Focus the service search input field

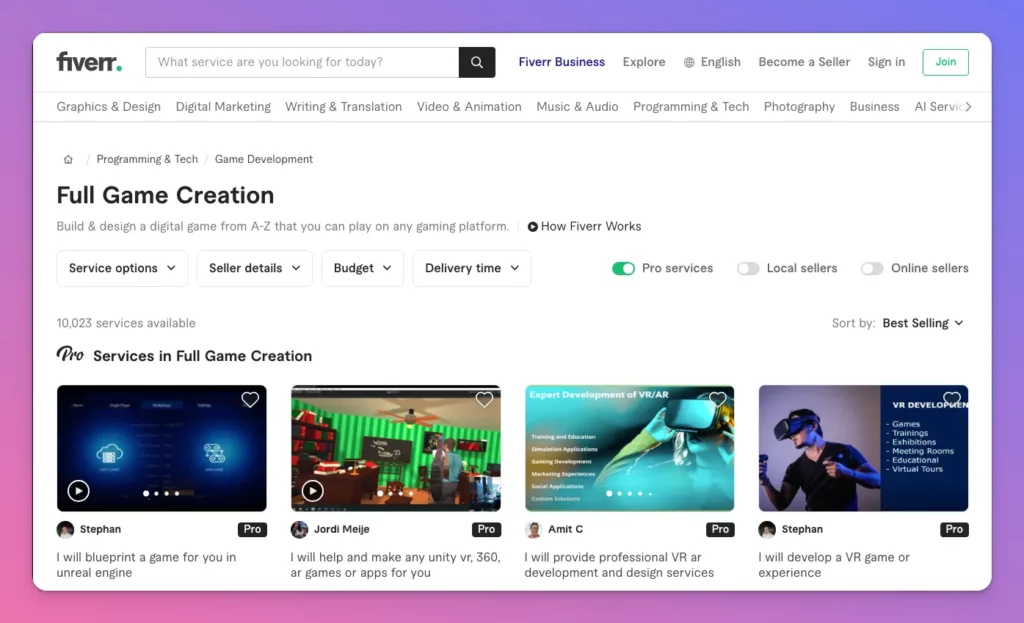tap(302, 62)
